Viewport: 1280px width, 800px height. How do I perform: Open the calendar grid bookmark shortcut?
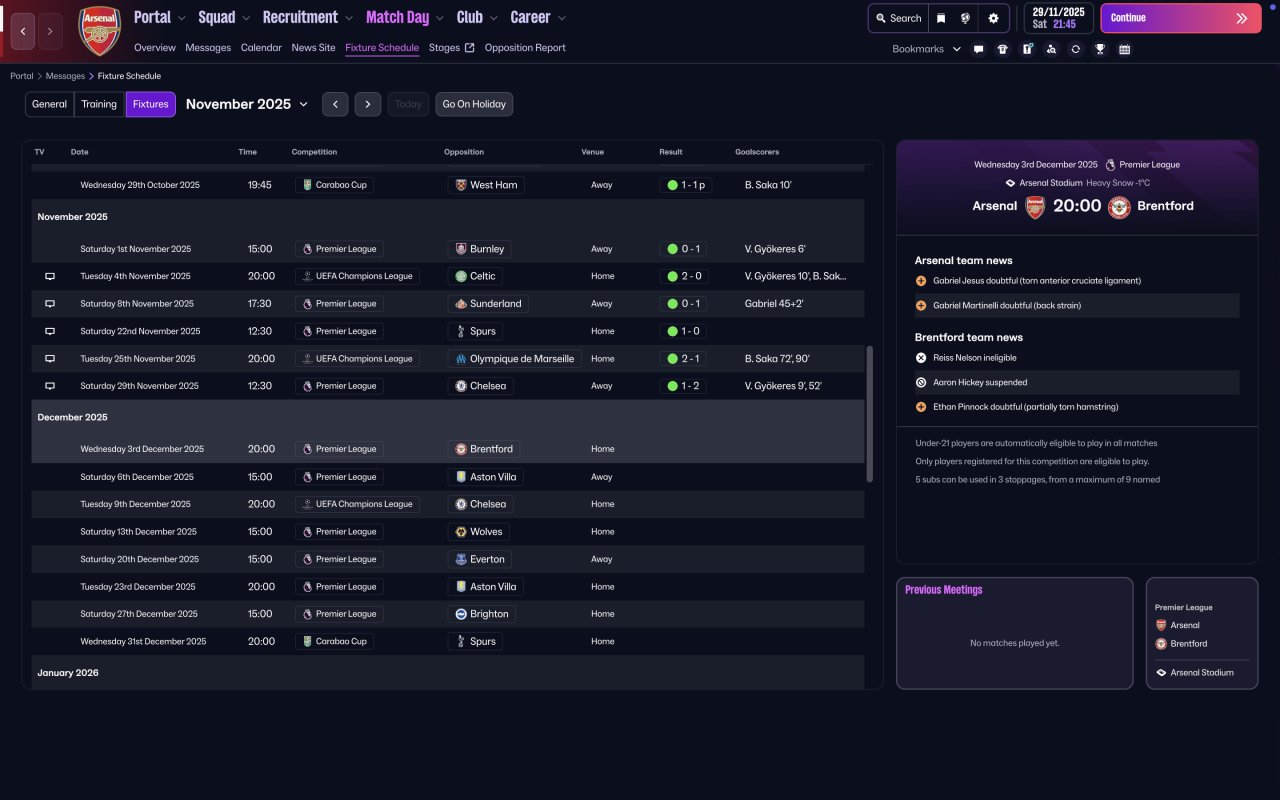pos(1124,49)
